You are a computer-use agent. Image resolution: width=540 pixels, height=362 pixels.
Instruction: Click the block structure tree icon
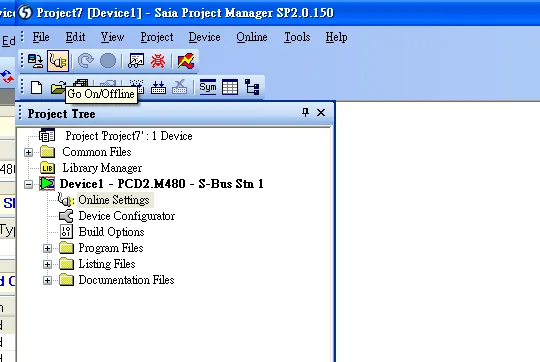pos(252,87)
